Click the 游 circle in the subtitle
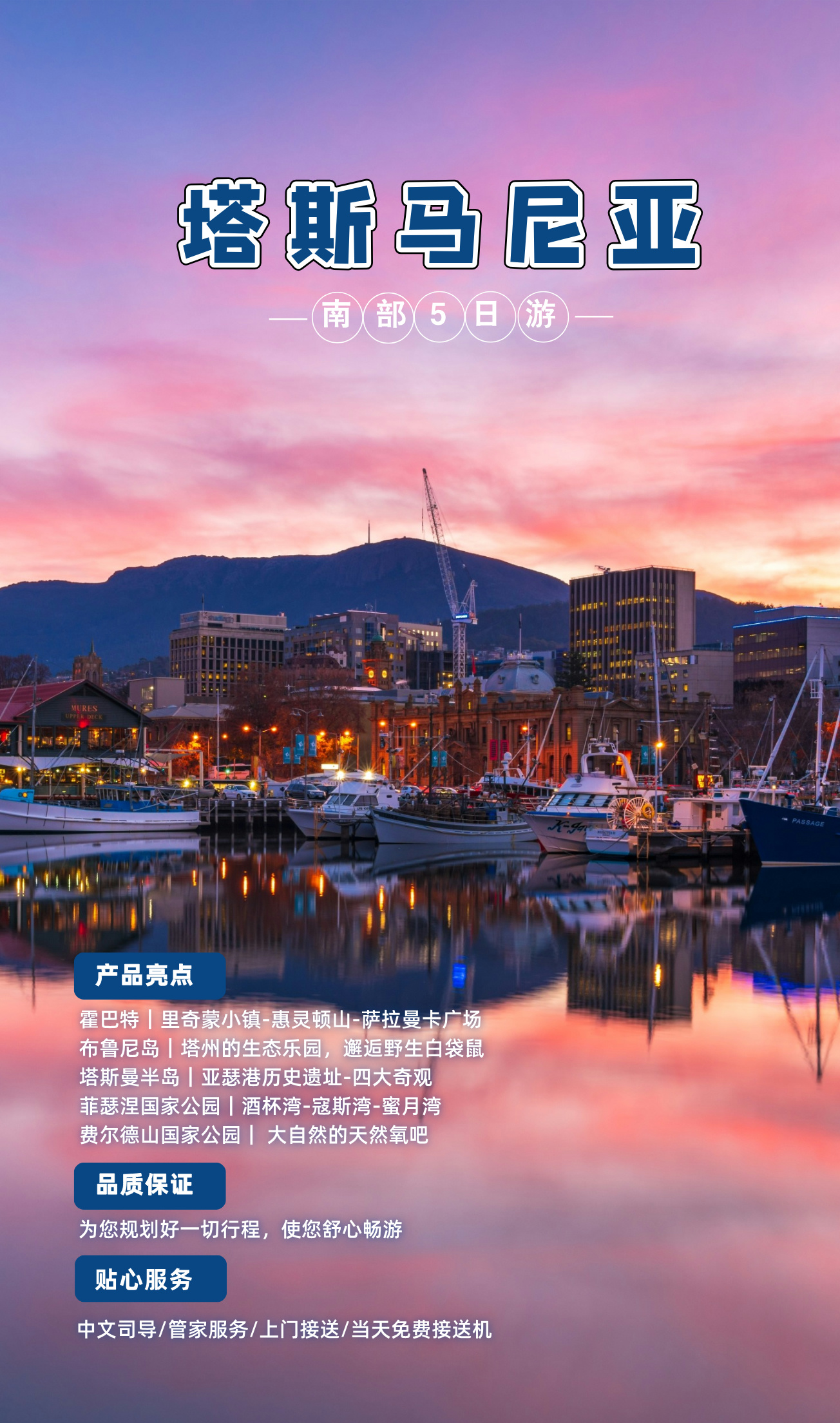840x1423 pixels. click(542, 316)
